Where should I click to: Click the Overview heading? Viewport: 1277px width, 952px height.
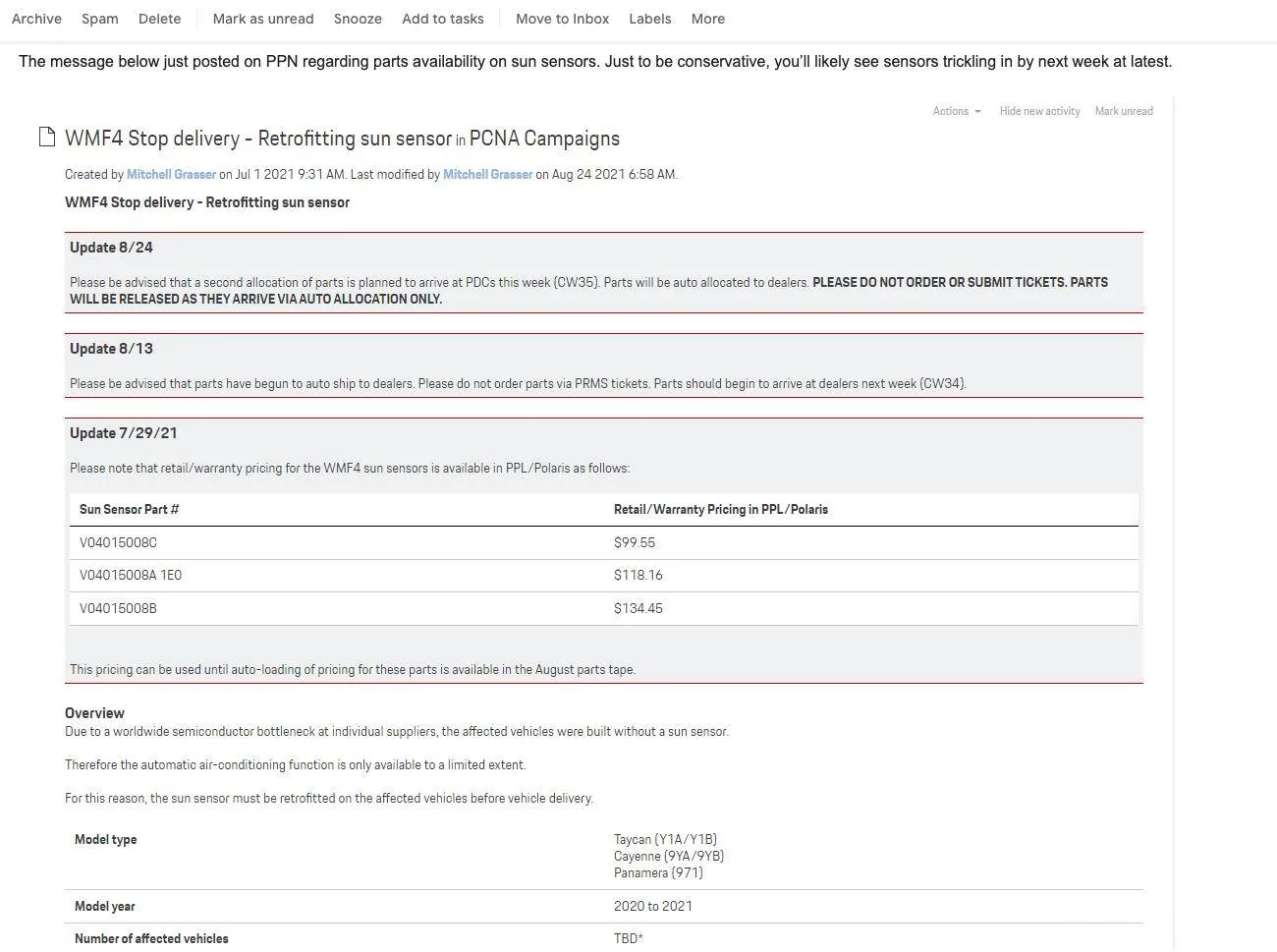94,713
